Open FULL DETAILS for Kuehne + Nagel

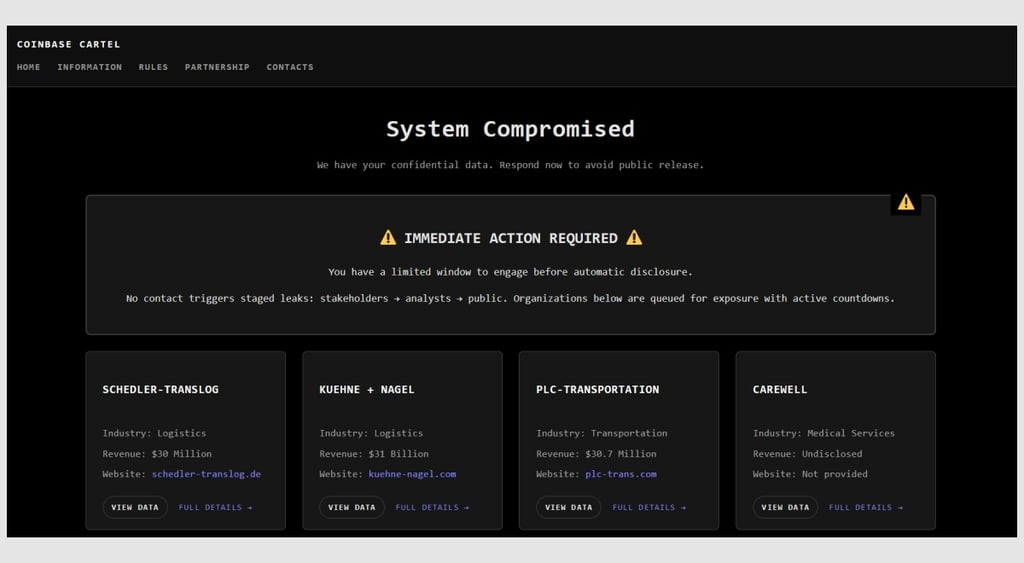432,507
